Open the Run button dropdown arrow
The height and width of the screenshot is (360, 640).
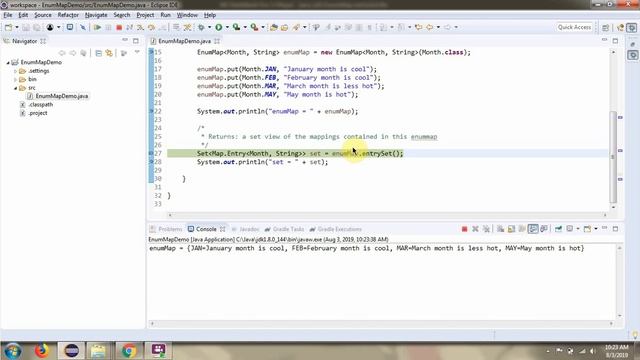pos(227,27)
